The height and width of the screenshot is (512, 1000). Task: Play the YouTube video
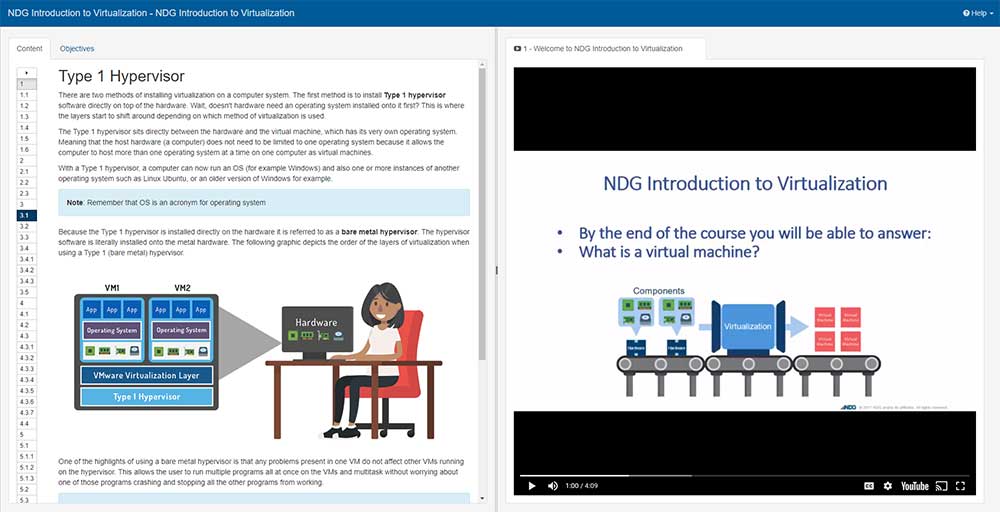pyautogui.click(x=532, y=486)
